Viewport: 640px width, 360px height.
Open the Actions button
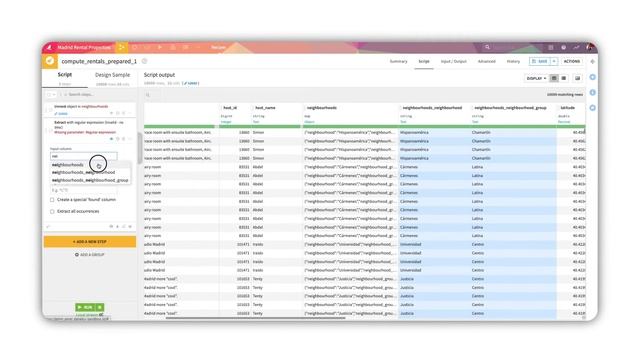(x=571, y=61)
